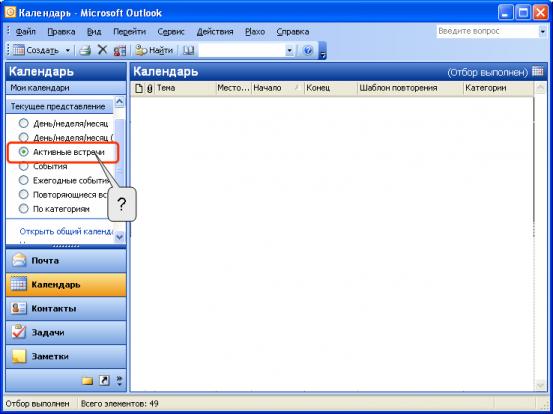Click (Отбор выполнен) filter label in header
Viewport: 553px width, 414px height.
487,72
